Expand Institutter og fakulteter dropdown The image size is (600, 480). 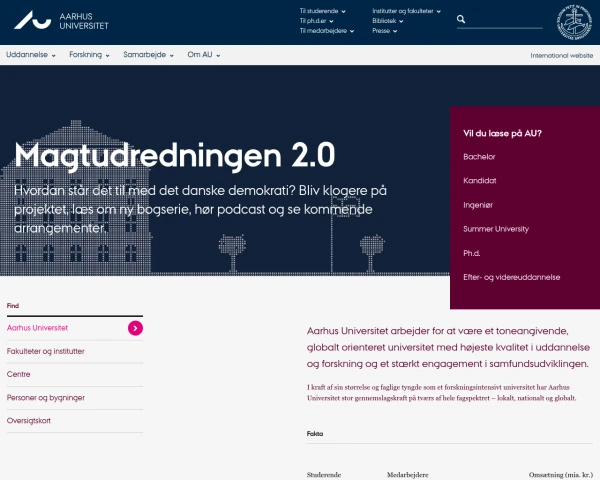coord(406,11)
